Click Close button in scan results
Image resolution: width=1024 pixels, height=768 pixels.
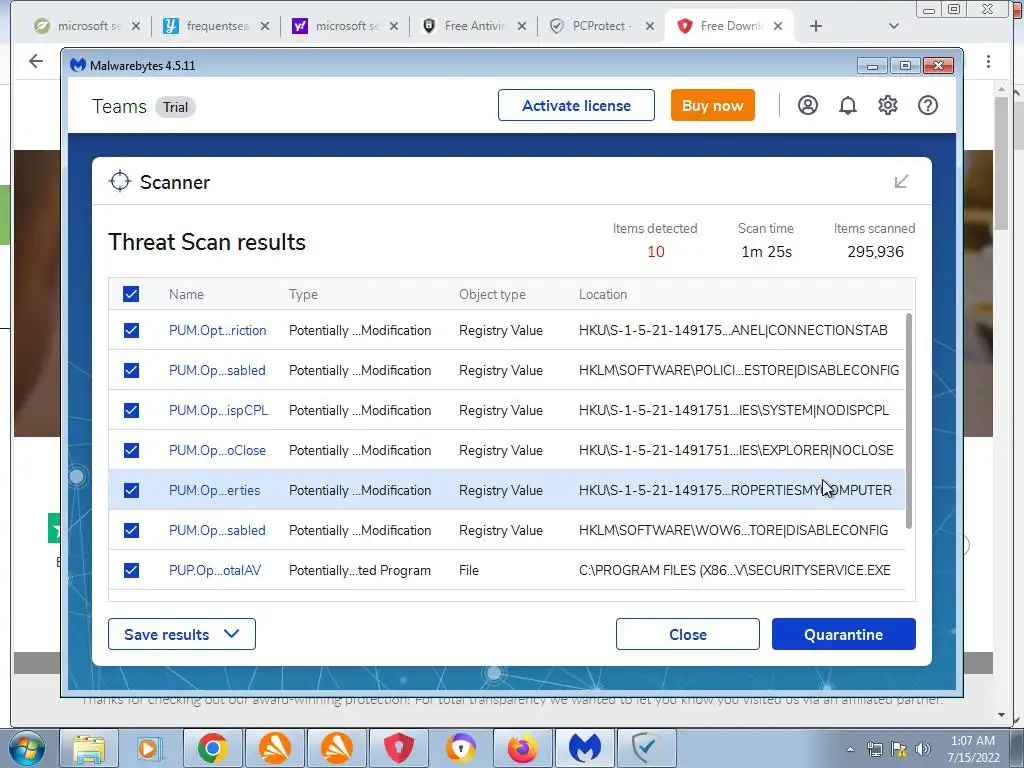[x=688, y=634]
